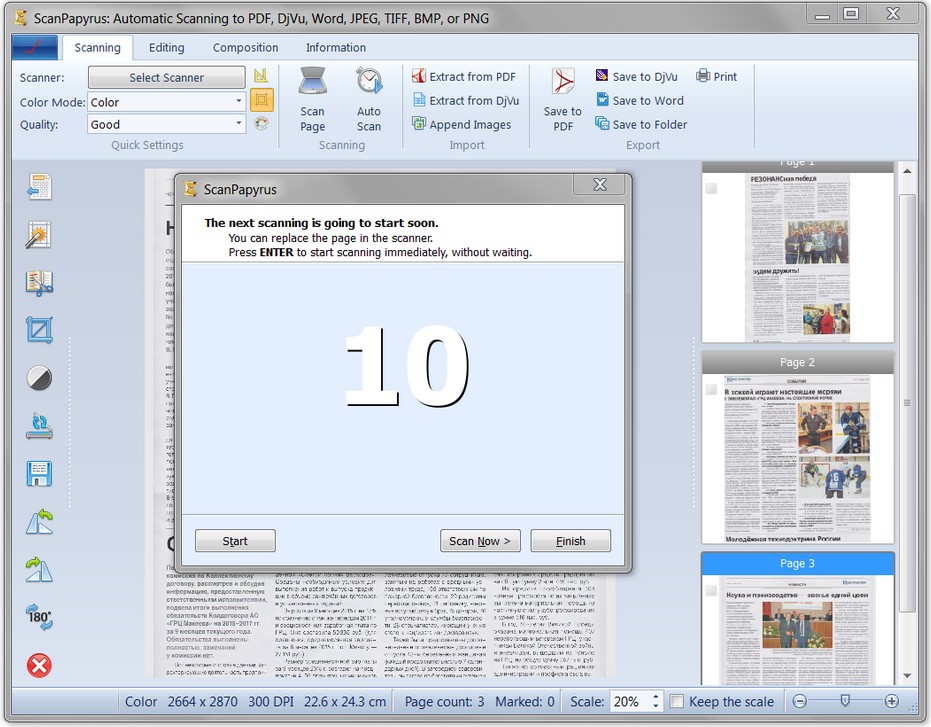This screenshot has height=727, width=931.
Task: Mark the Page 1 thumbnail checkbox
Action: click(711, 188)
